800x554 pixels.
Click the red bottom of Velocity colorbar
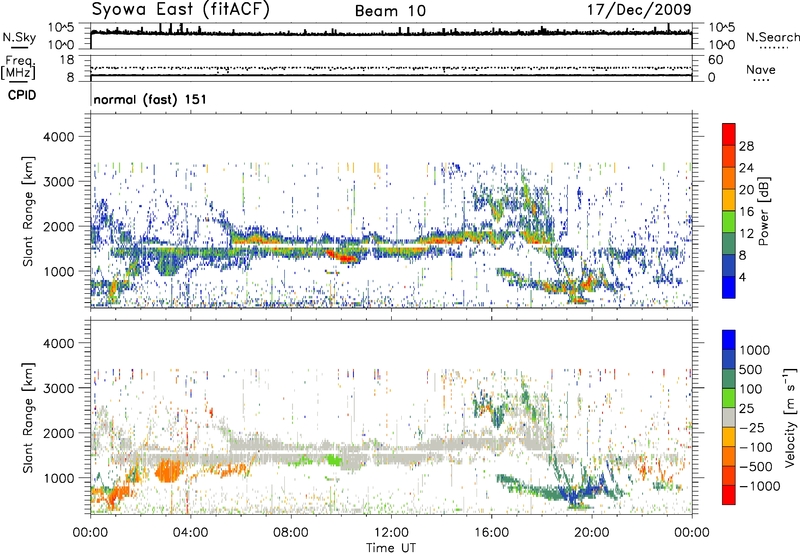(729, 495)
